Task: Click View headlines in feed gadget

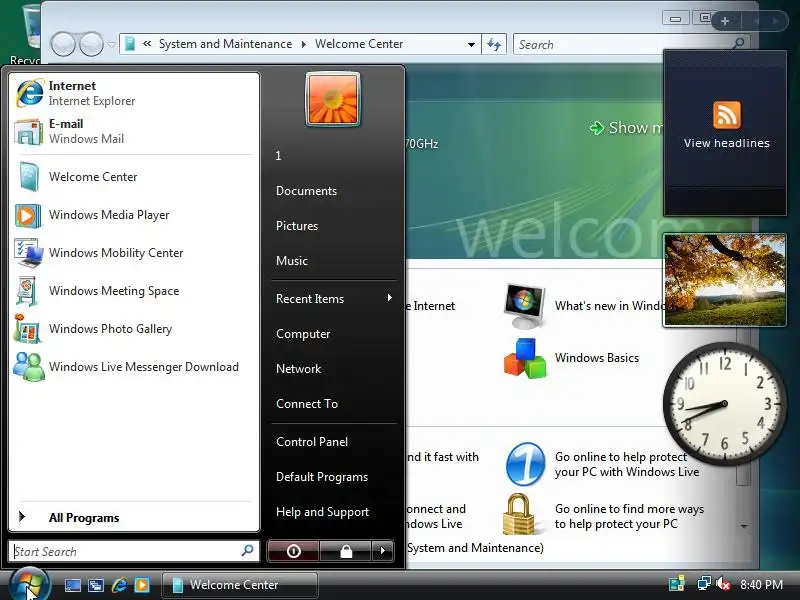Action: [x=727, y=143]
